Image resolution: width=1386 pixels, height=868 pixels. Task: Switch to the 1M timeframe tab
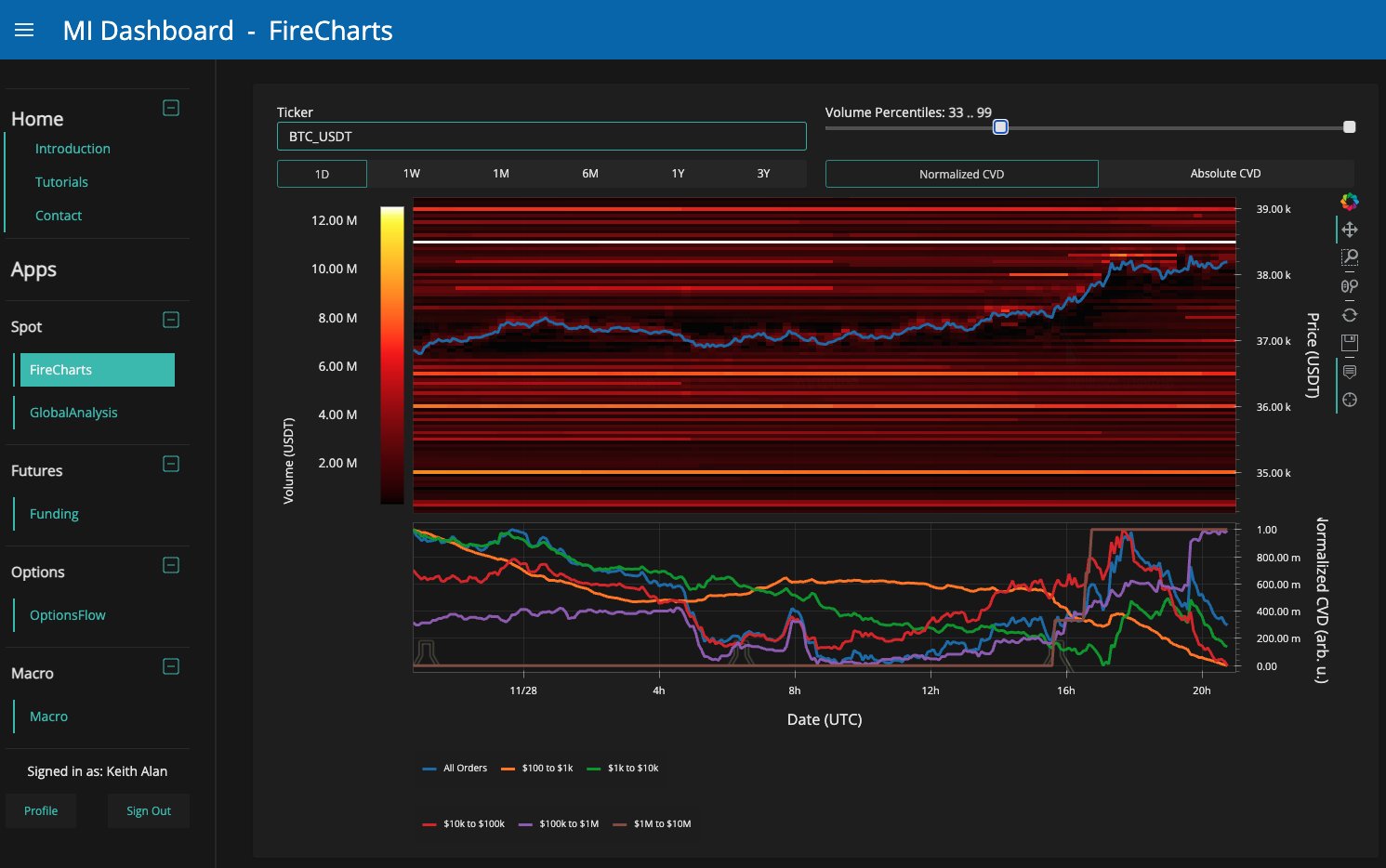[x=500, y=174]
